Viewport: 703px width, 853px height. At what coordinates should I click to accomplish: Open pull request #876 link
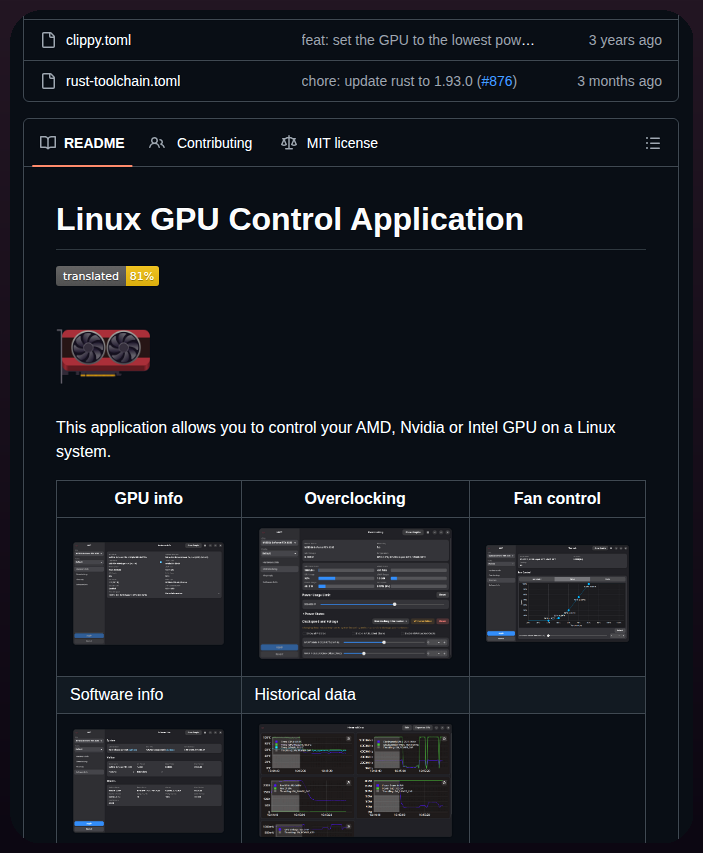[x=497, y=81]
